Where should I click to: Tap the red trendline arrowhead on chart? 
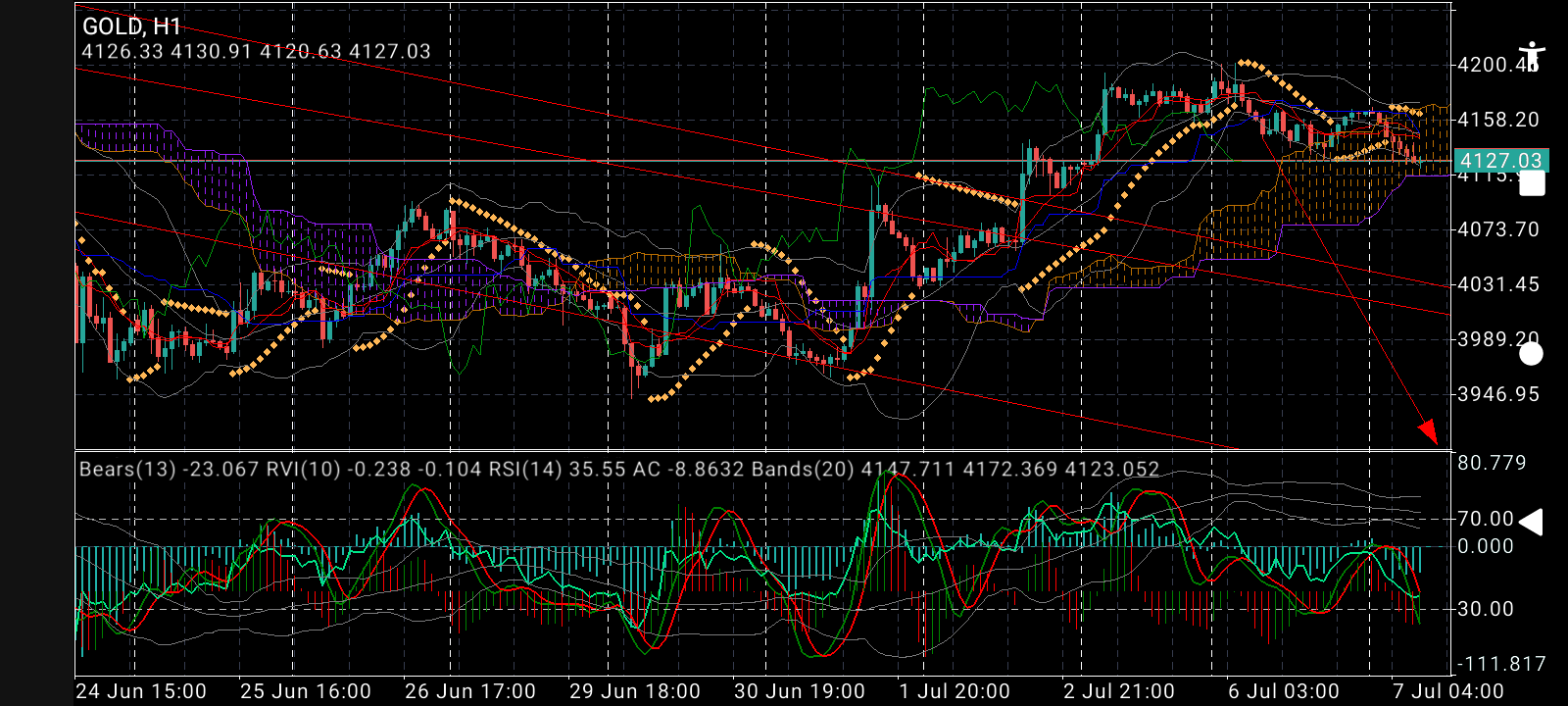coord(1428,431)
